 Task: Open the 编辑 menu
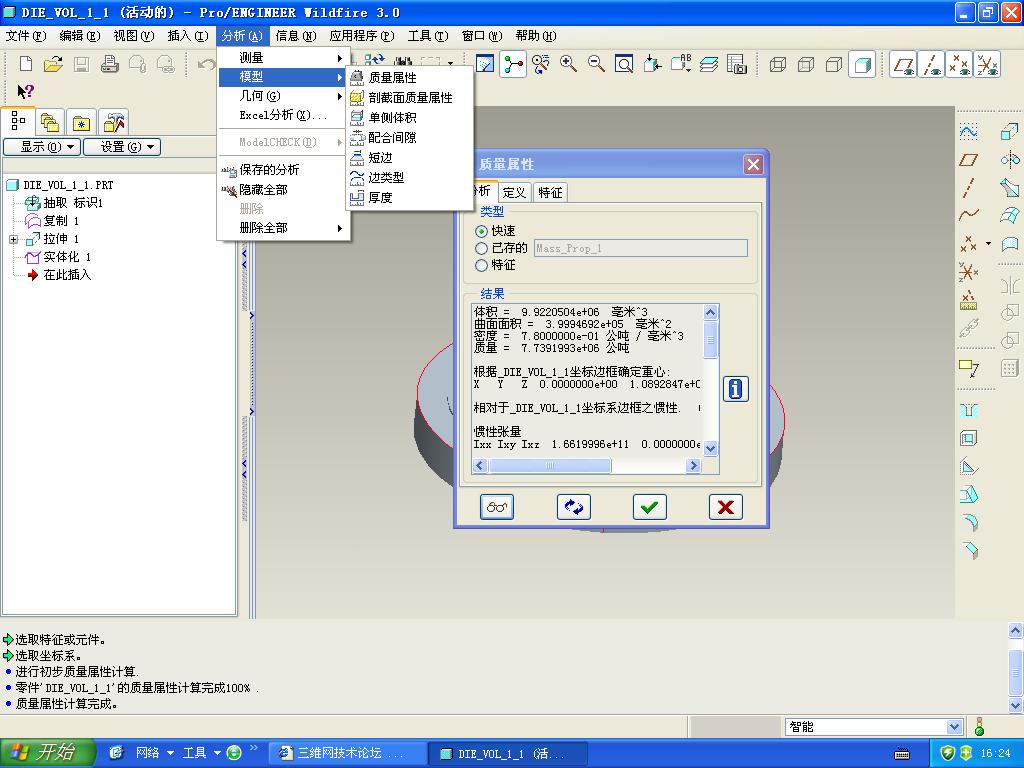(80, 36)
